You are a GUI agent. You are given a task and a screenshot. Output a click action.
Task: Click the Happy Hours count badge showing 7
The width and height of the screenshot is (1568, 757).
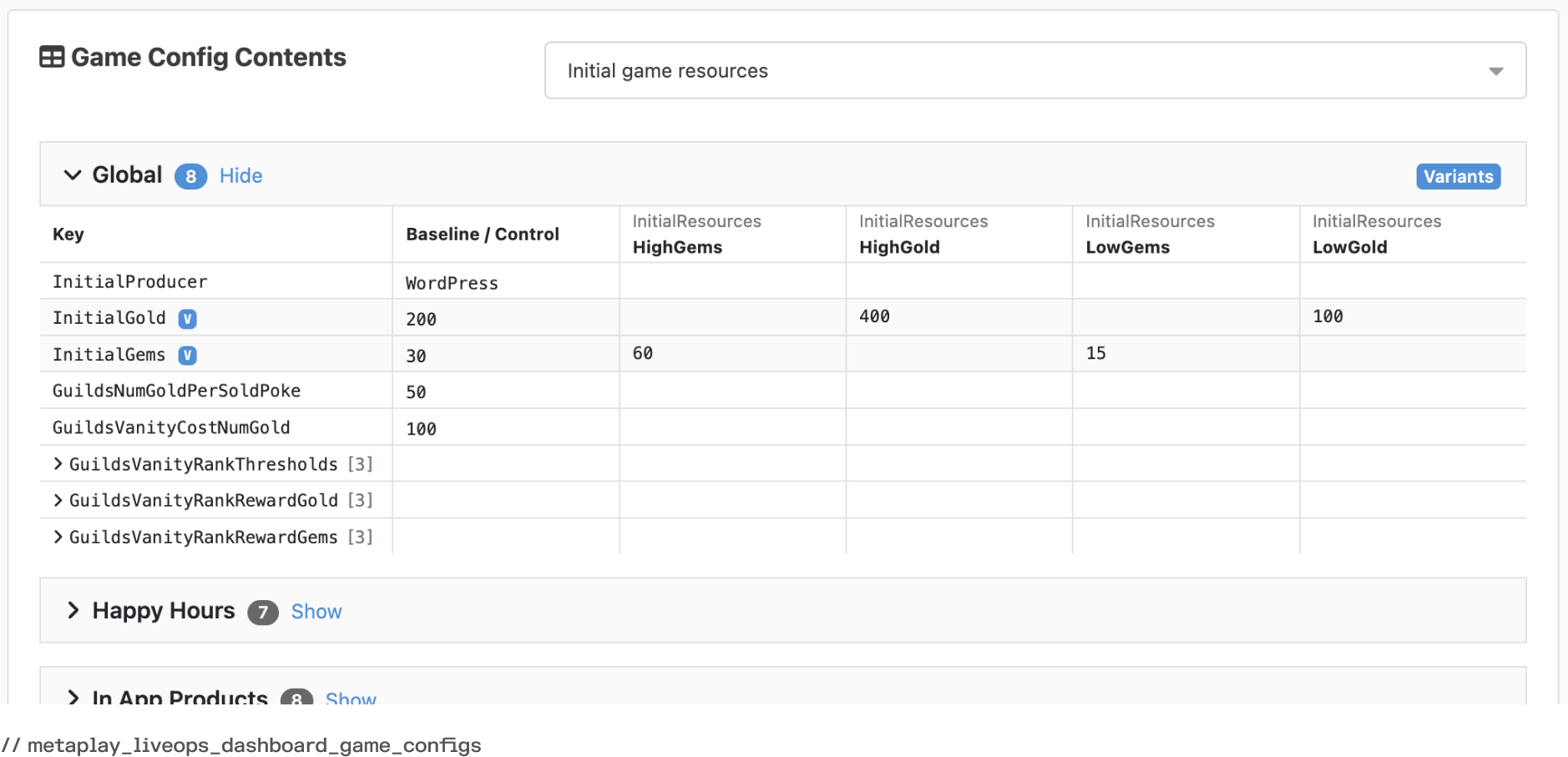click(x=262, y=612)
